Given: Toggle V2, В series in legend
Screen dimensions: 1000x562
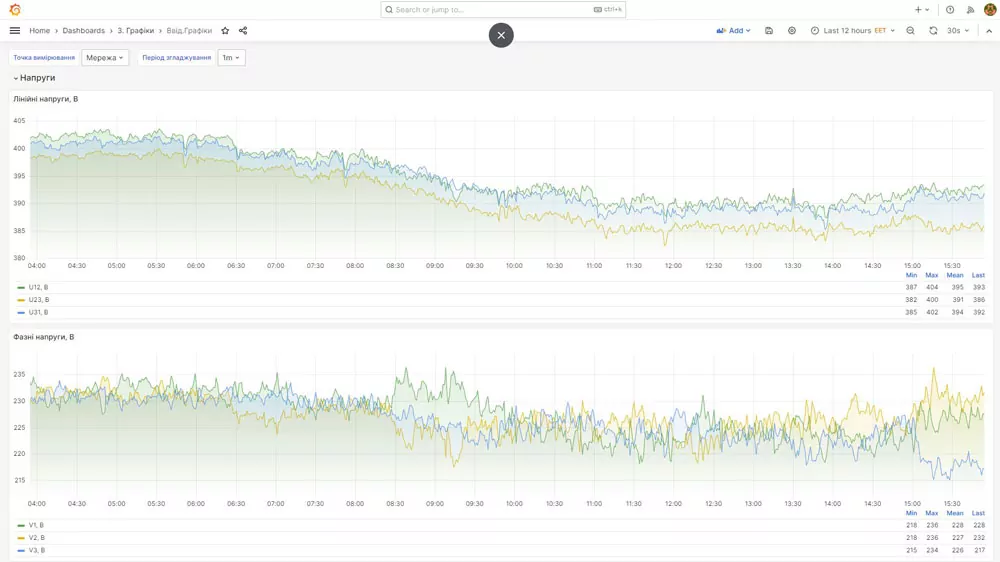Looking at the screenshot, I should (x=36, y=538).
